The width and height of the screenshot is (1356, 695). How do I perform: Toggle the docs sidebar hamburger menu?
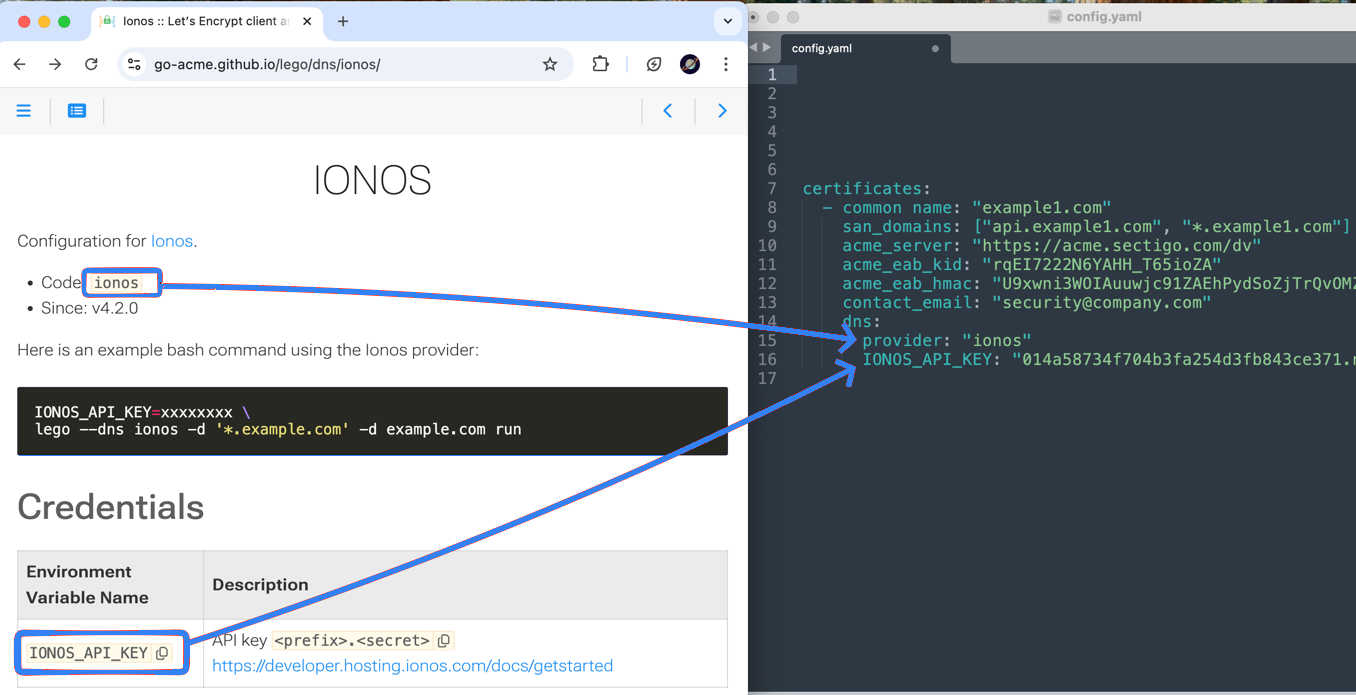pos(24,111)
